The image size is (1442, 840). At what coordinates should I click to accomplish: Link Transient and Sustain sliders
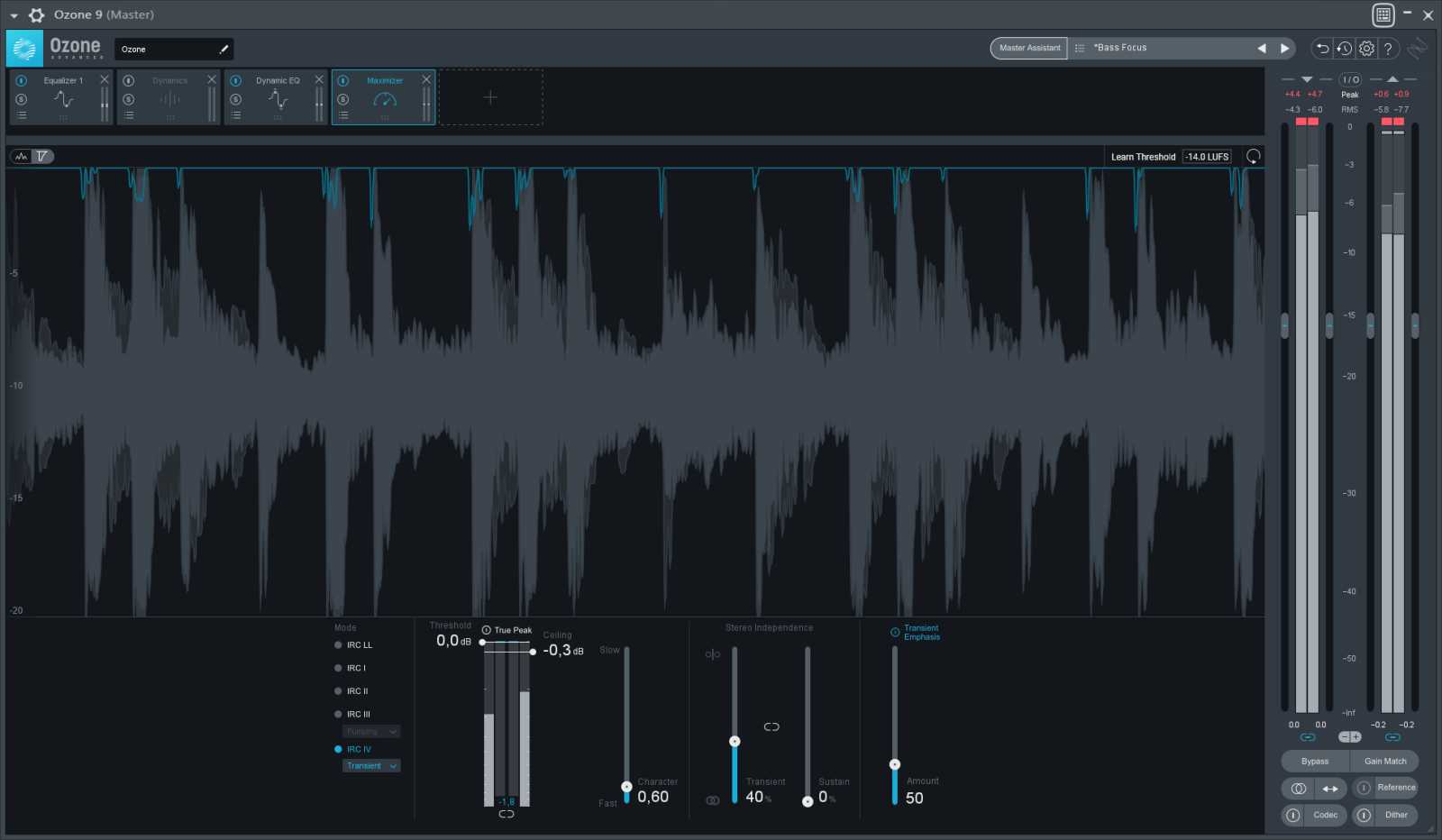[x=771, y=726]
